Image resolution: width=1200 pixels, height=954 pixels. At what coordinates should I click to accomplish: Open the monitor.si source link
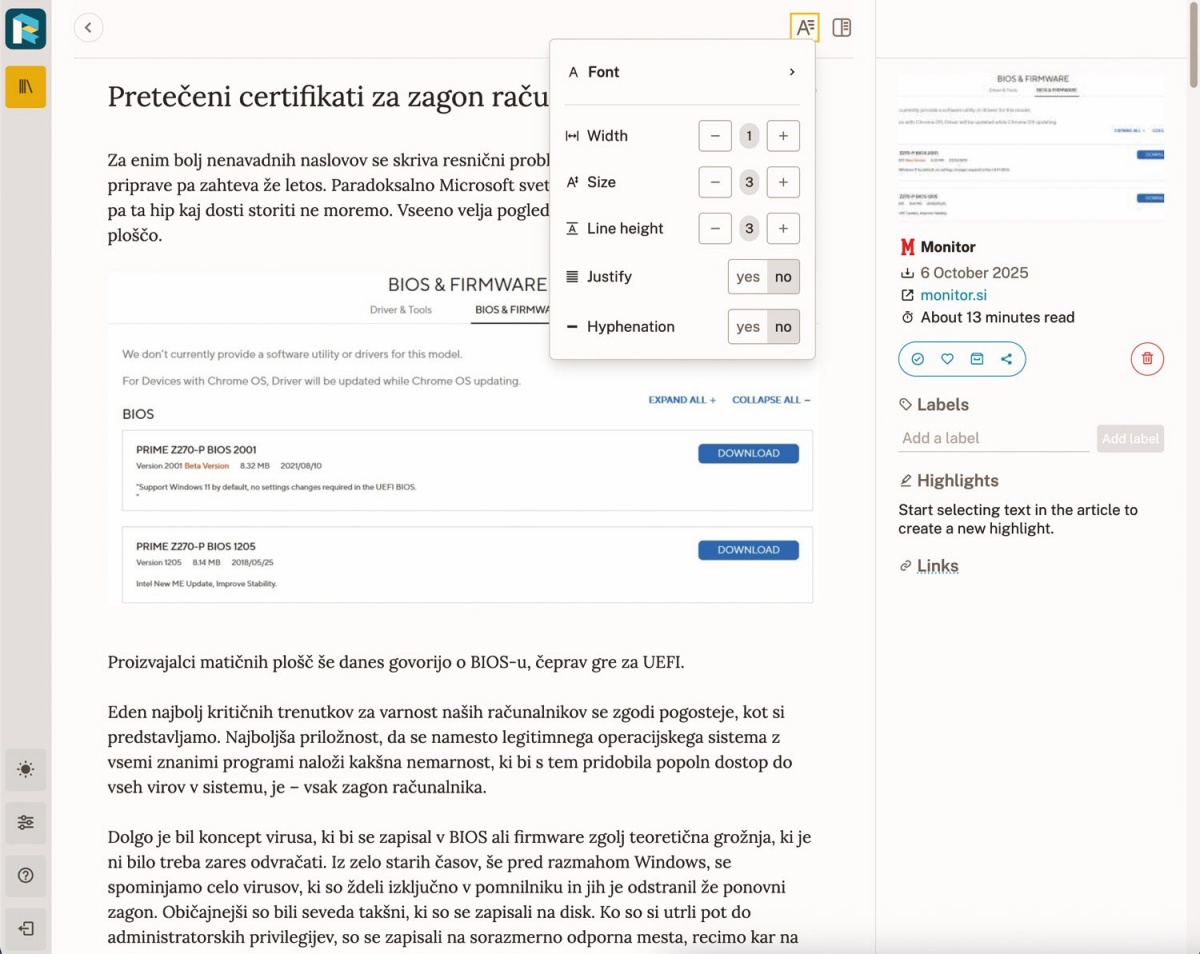(x=953, y=295)
